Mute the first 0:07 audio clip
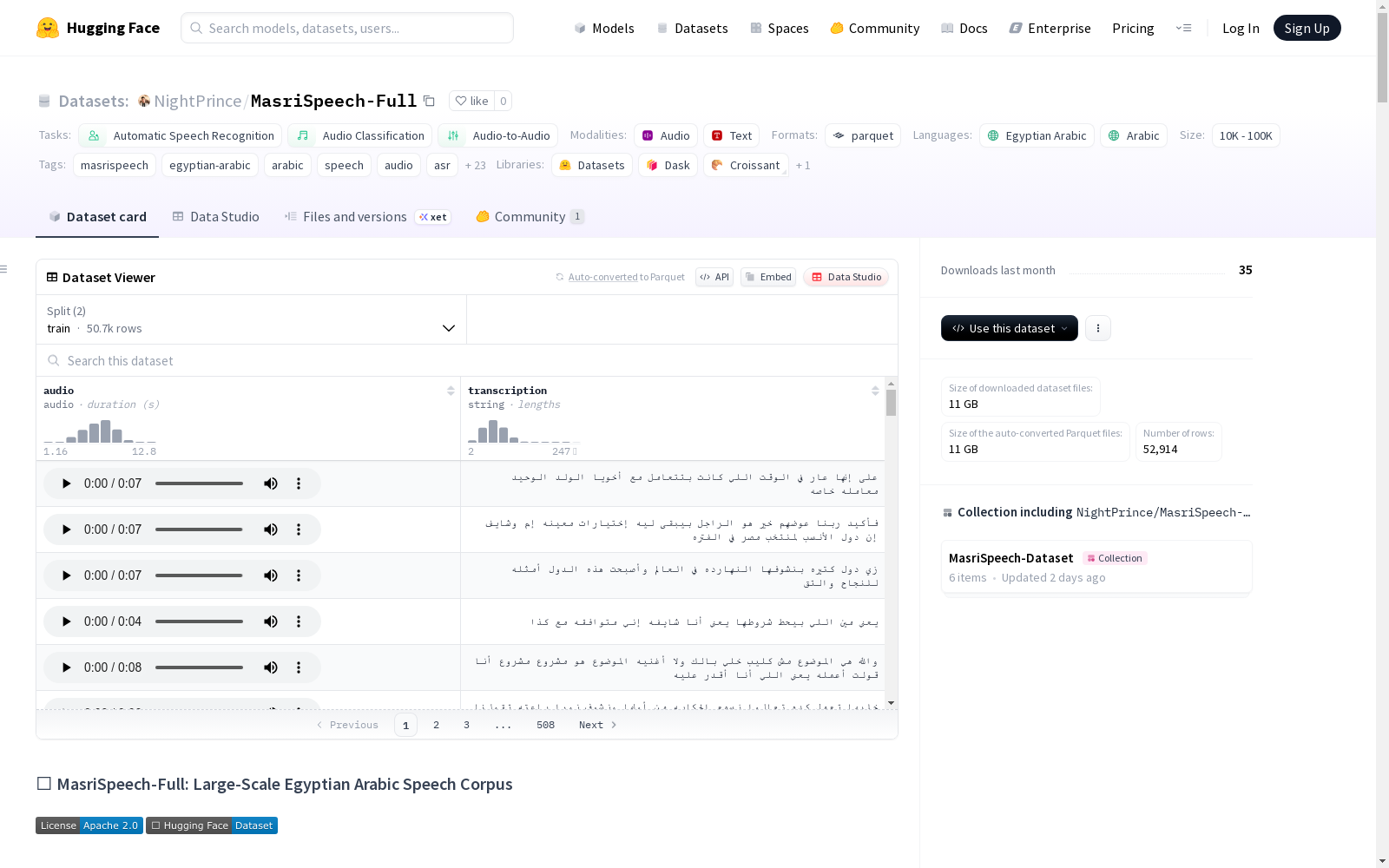 pos(271,483)
